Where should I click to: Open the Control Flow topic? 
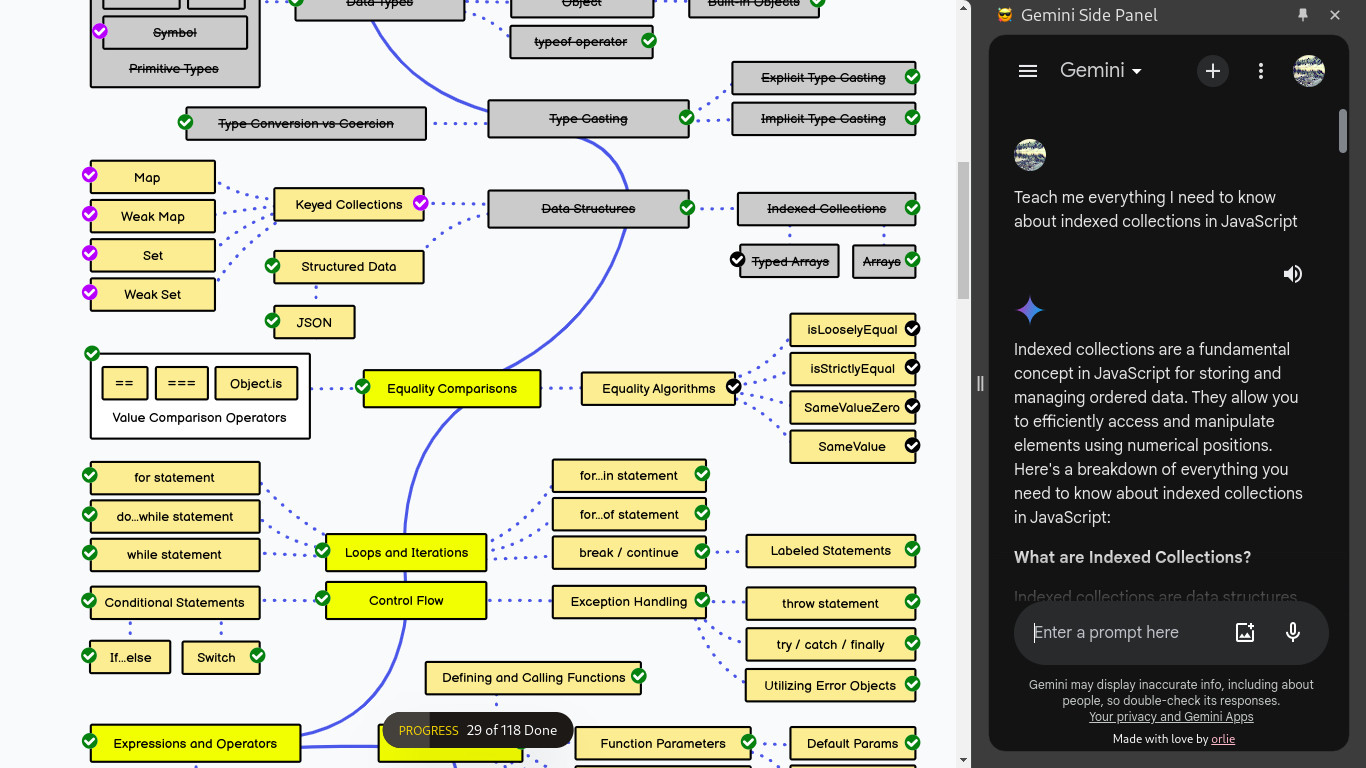click(x=406, y=601)
